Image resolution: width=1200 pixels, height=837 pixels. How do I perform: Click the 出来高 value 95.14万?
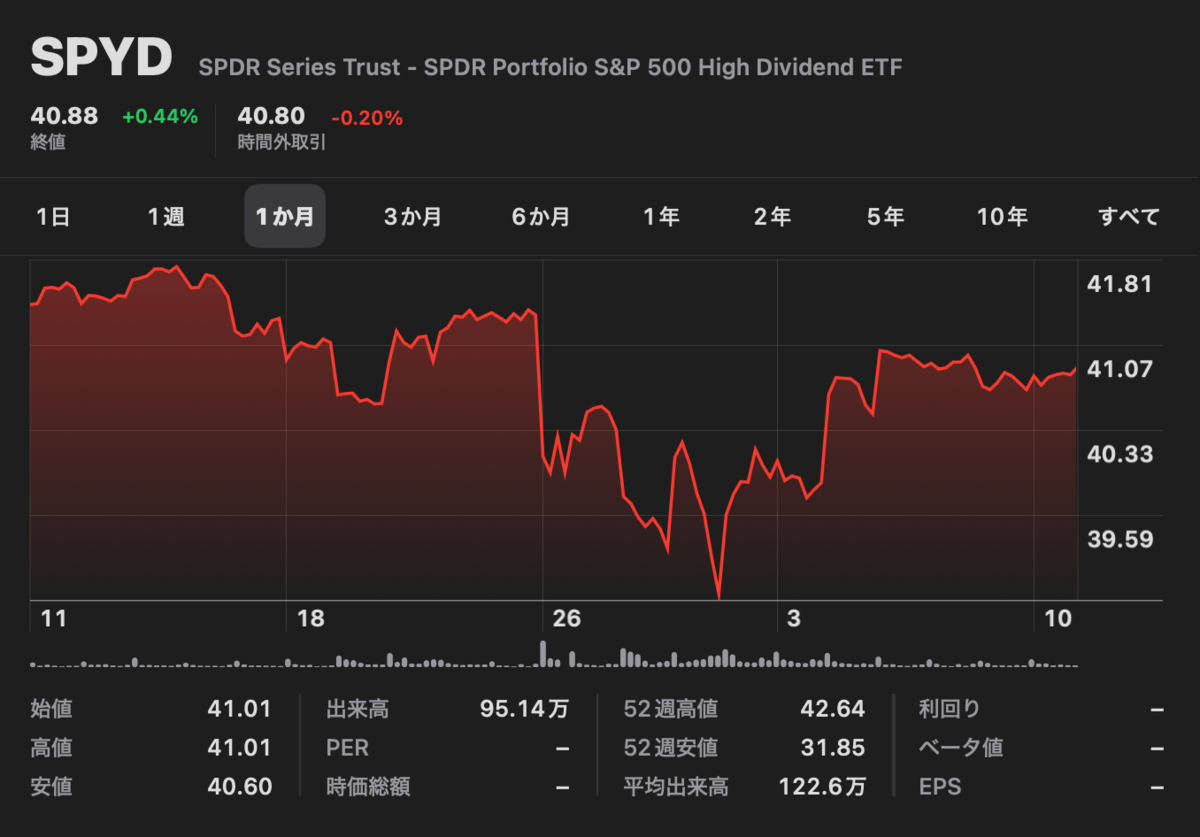tap(525, 709)
